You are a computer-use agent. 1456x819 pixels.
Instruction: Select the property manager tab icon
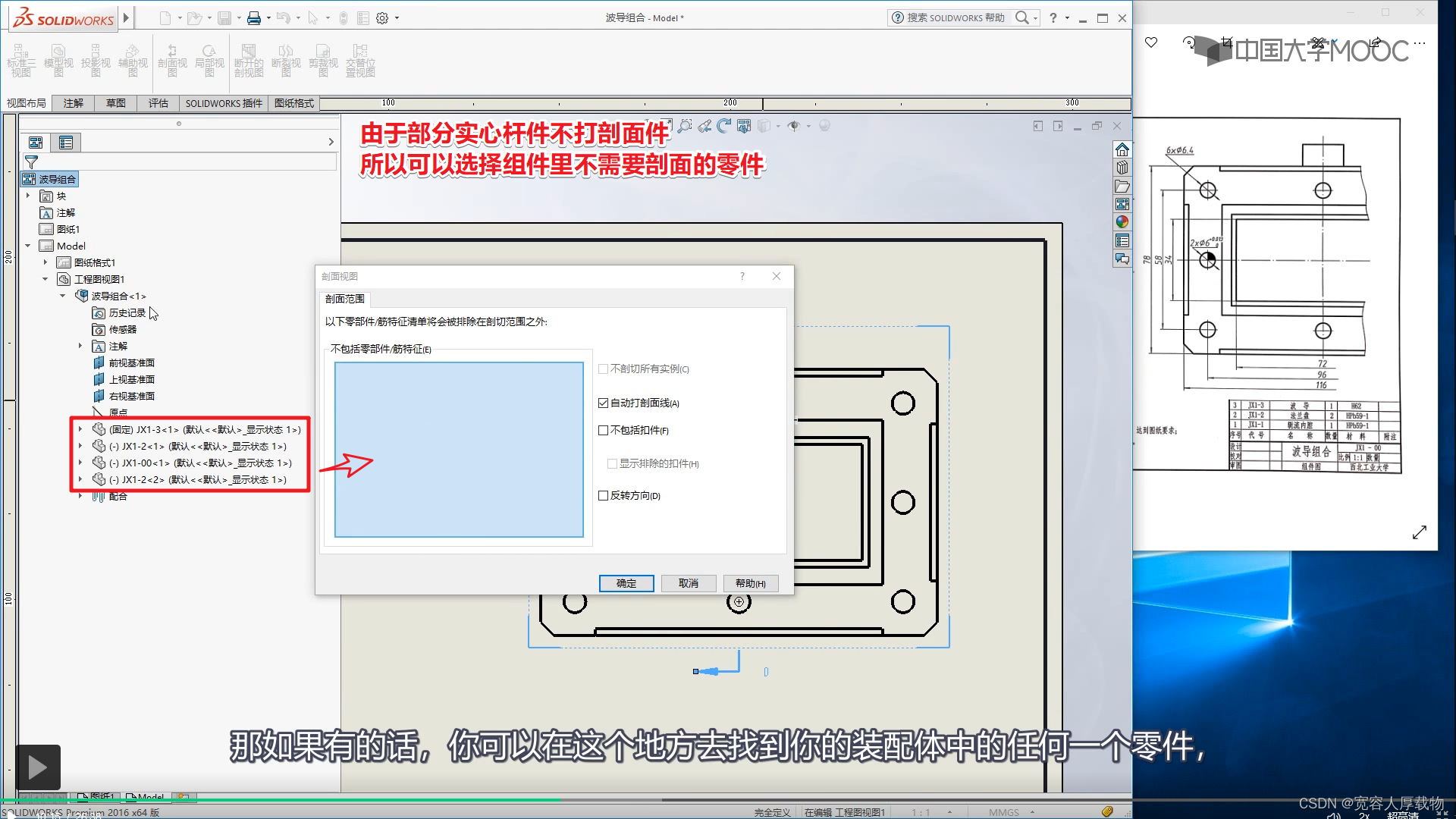pyautogui.click(x=66, y=143)
